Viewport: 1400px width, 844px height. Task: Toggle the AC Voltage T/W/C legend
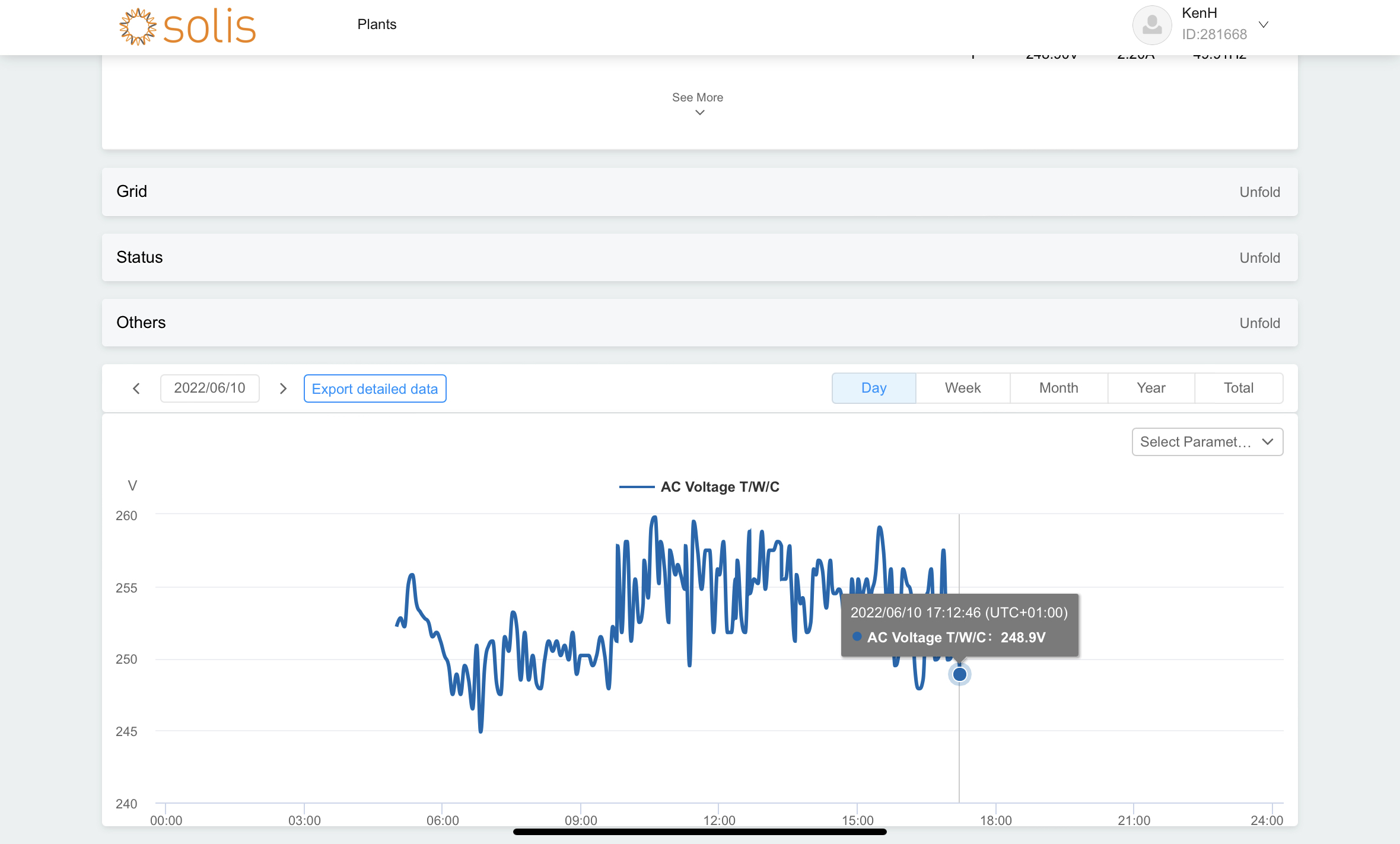coord(699,487)
